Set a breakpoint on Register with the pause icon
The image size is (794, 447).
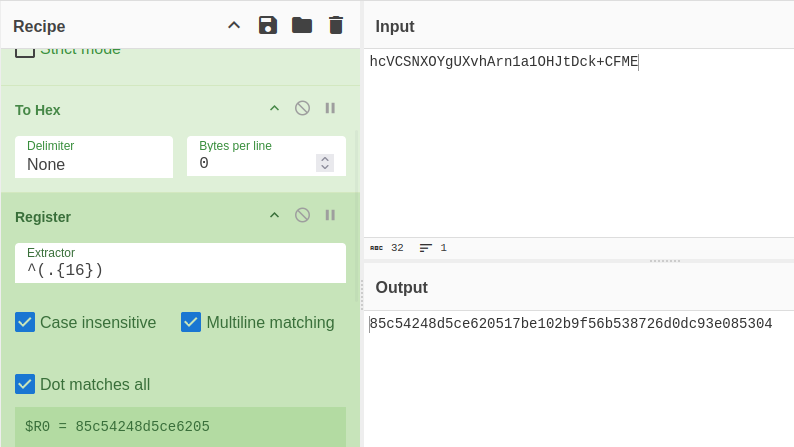330,215
